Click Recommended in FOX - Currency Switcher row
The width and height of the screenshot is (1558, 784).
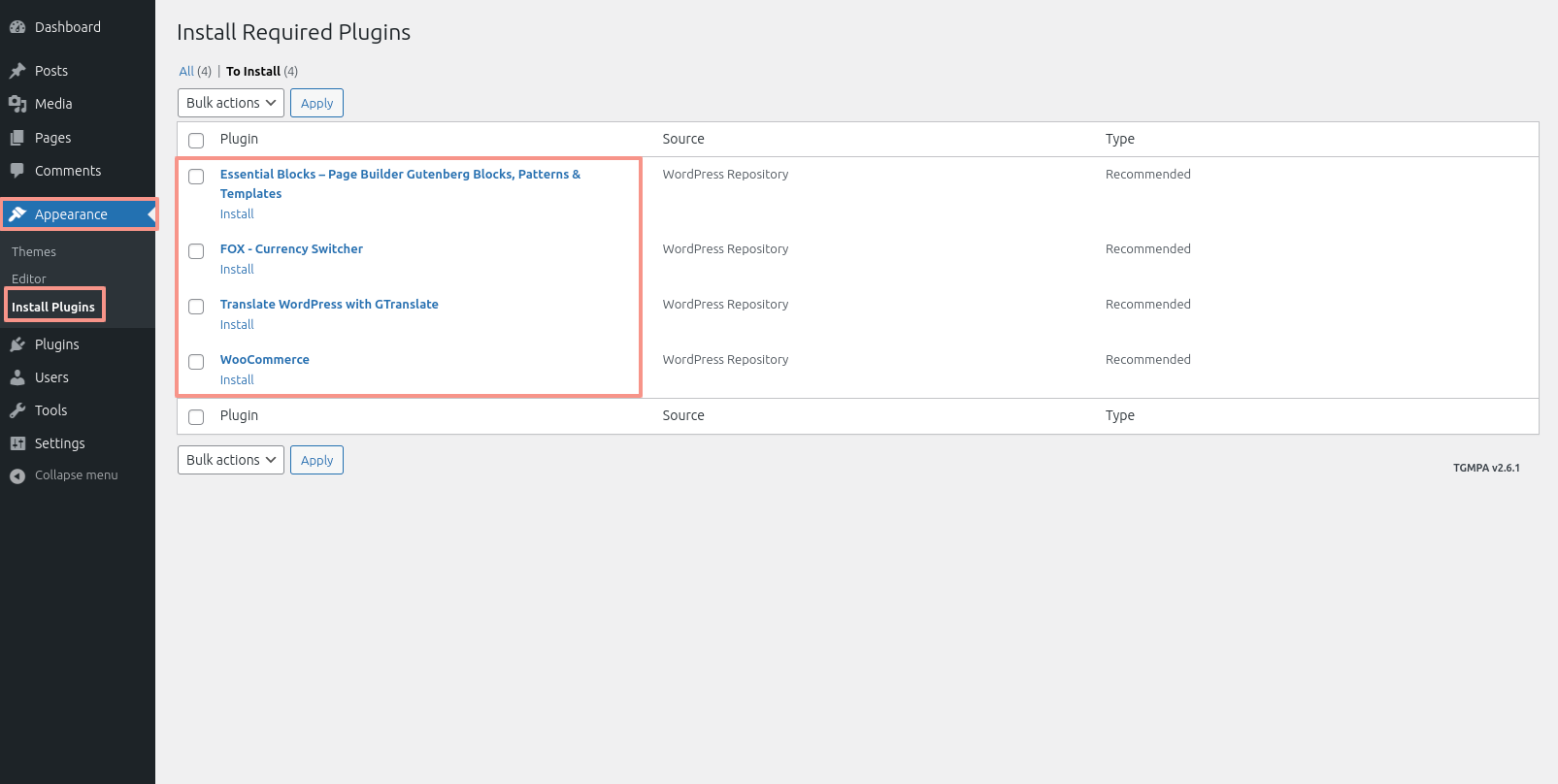tap(1148, 249)
